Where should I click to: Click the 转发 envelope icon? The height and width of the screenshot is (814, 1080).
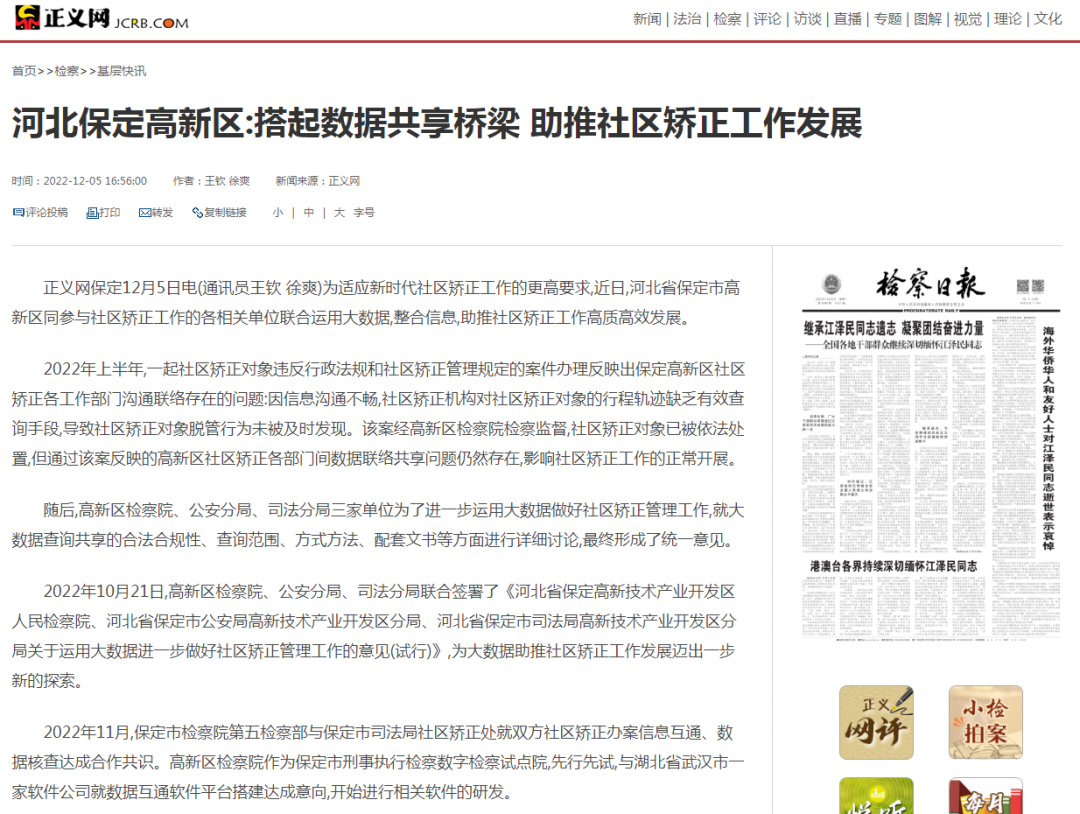145,213
